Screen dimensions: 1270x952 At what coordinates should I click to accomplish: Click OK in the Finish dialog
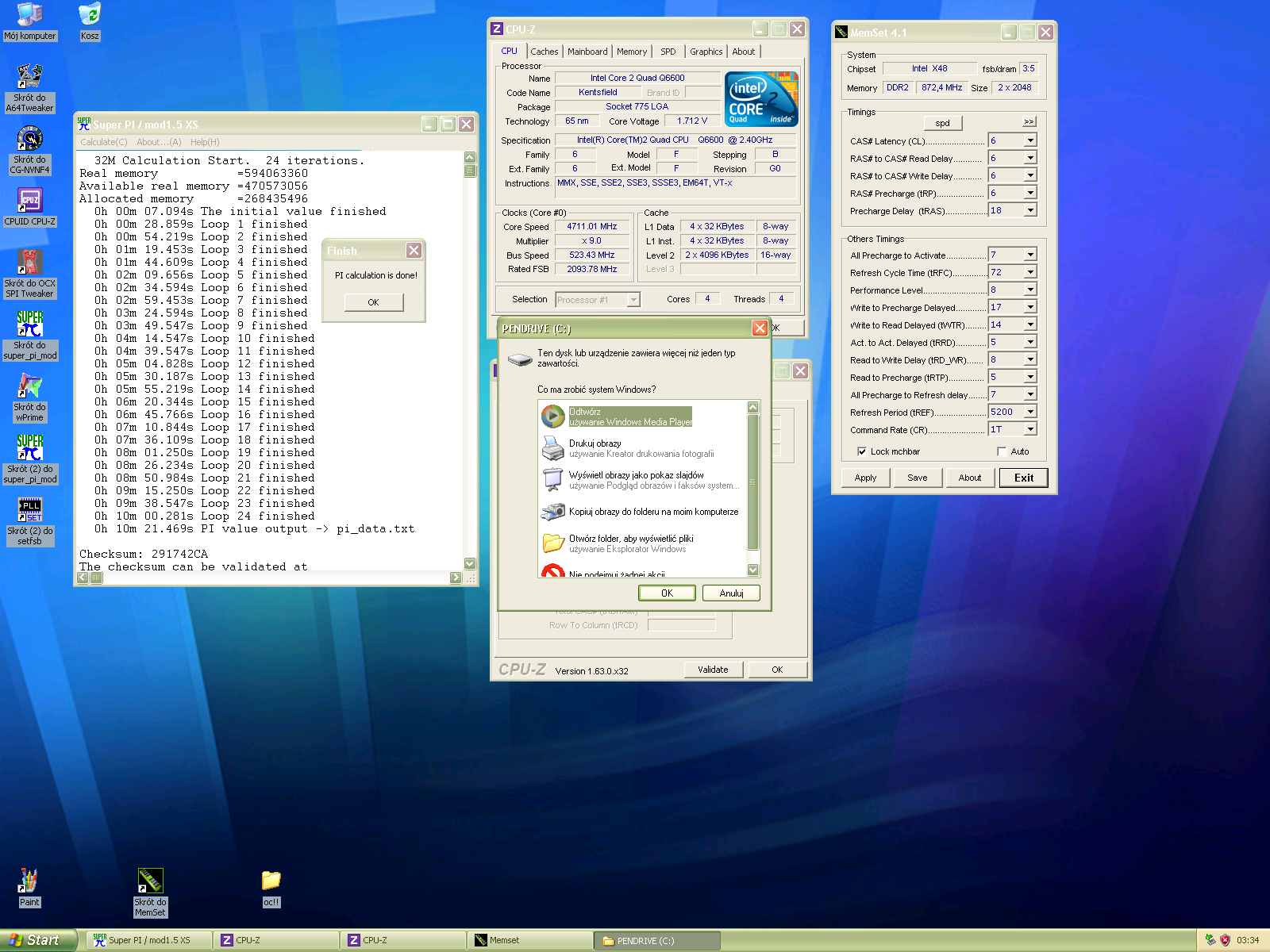point(373,302)
